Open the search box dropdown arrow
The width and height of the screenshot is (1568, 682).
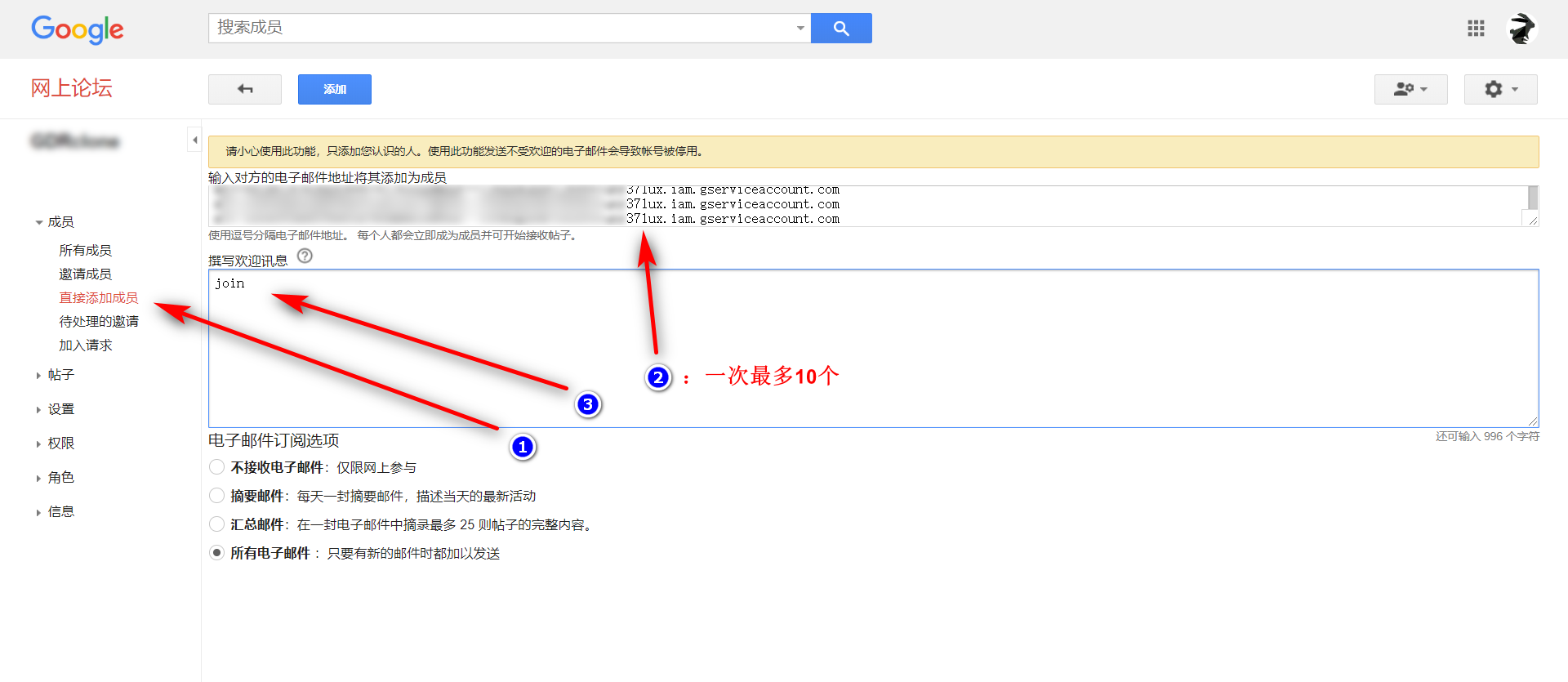tap(800, 29)
